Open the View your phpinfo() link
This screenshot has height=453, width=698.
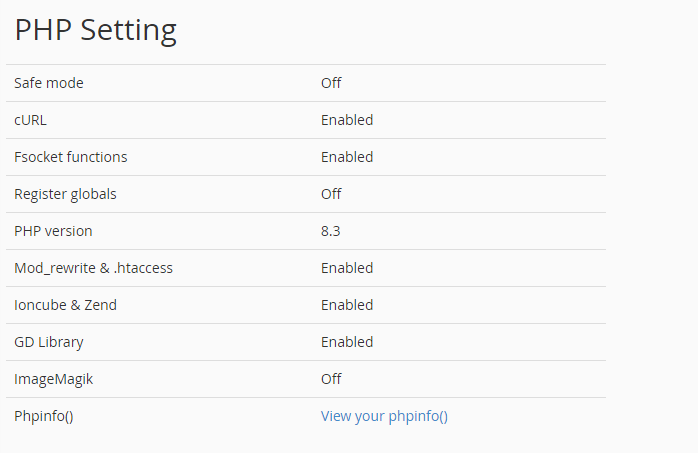[x=384, y=416]
